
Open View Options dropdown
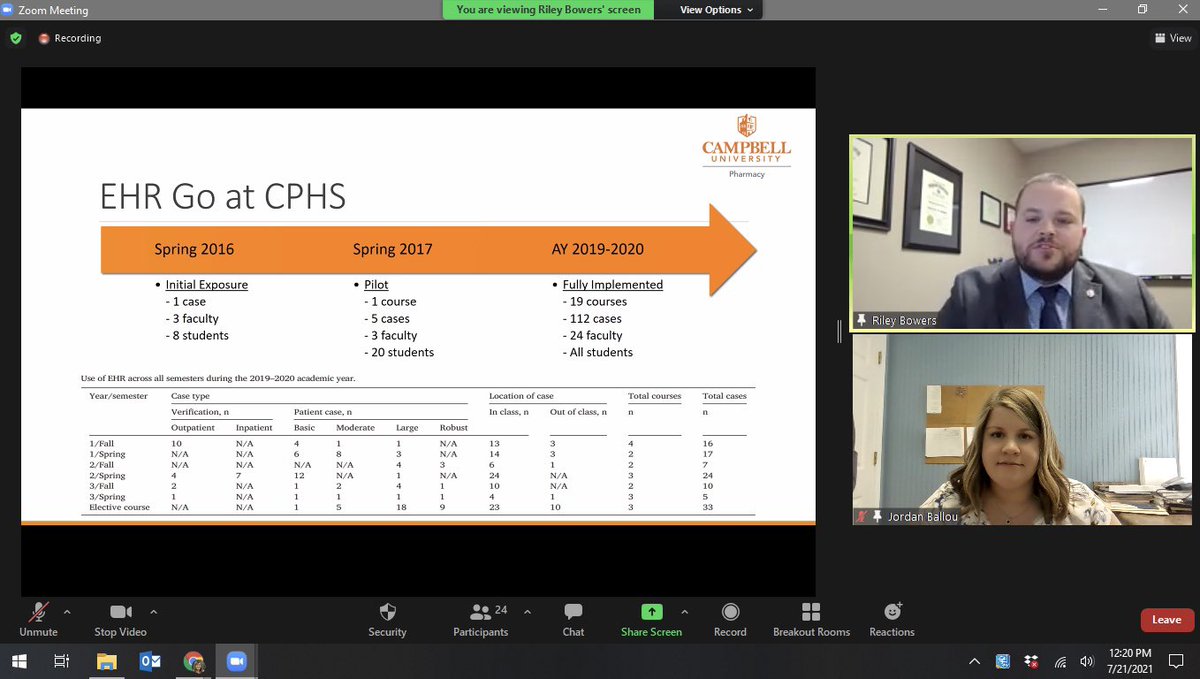(716, 10)
